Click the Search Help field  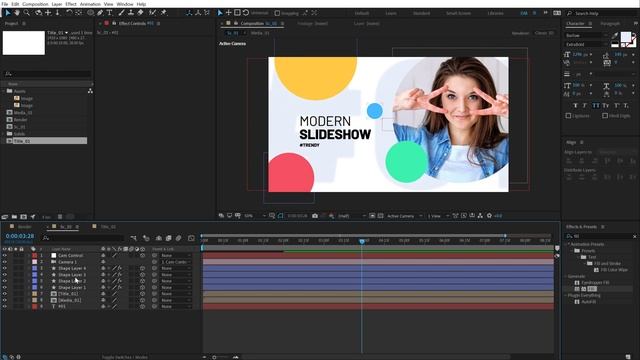click(602, 13)
